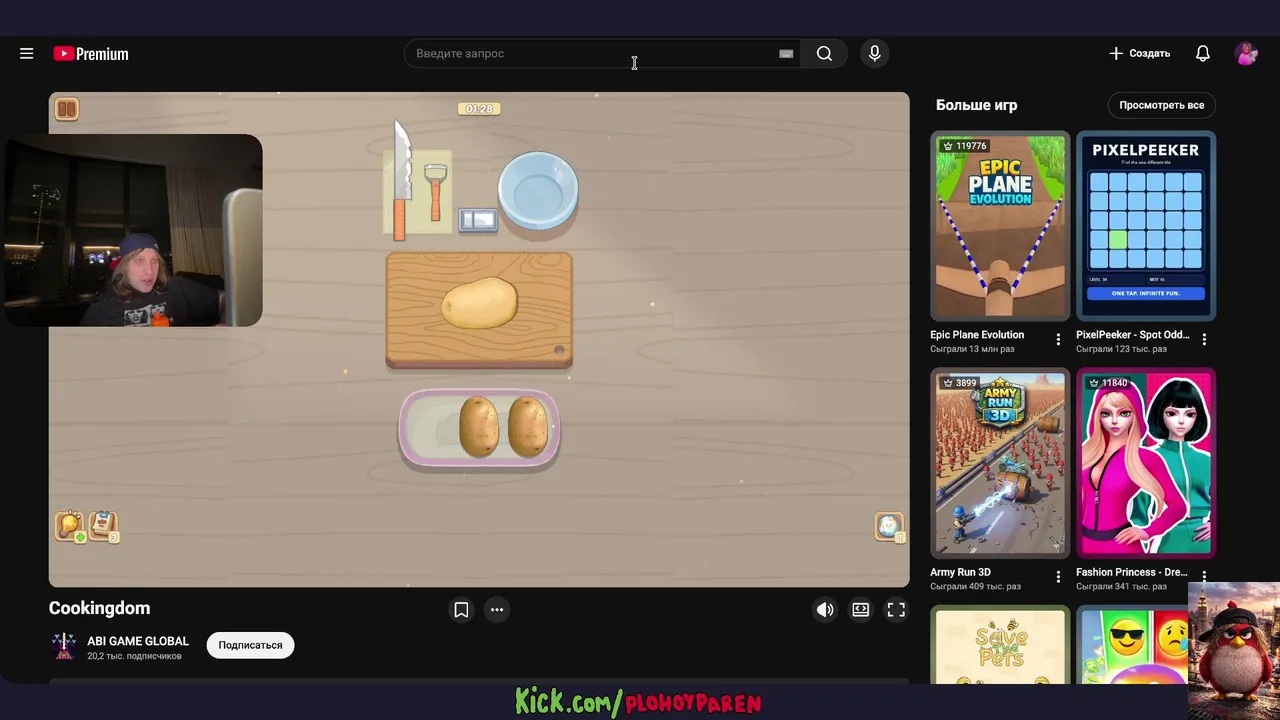Open the notifications bell

(1203, 54)
